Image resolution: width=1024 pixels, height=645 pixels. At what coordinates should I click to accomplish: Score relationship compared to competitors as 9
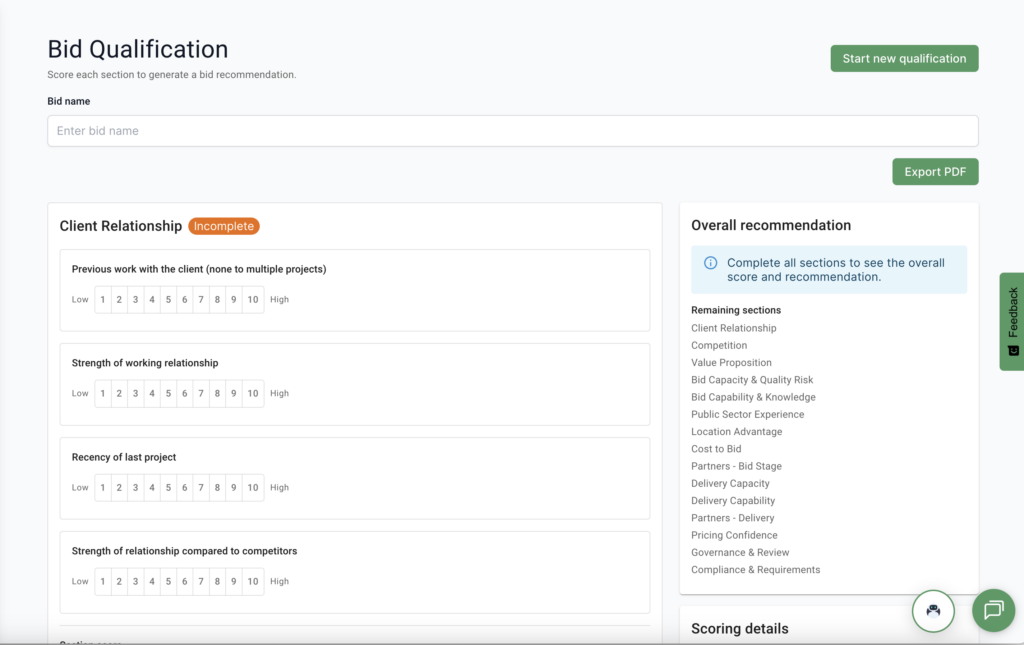(x=233, y=582)
